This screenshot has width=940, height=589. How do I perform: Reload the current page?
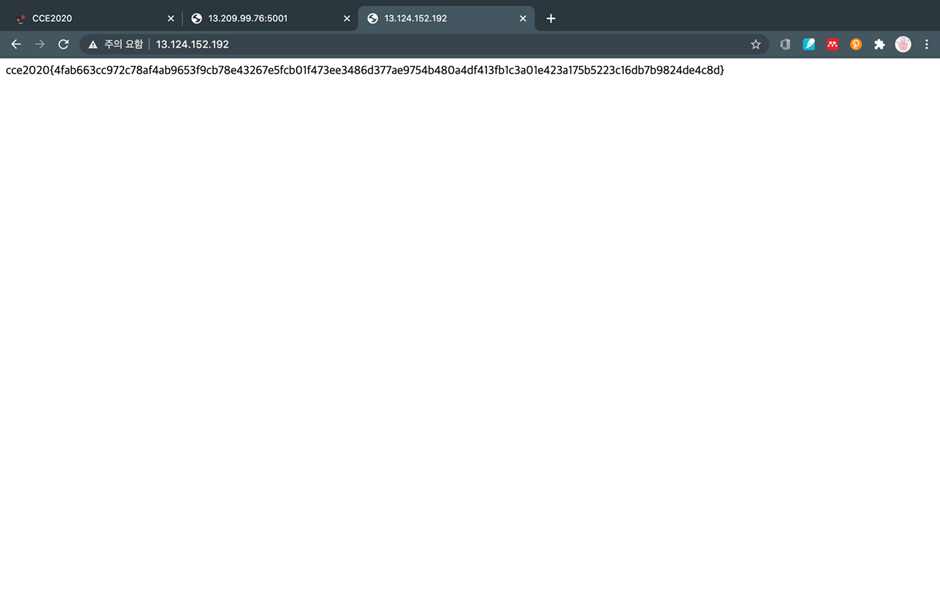[63, 44]
